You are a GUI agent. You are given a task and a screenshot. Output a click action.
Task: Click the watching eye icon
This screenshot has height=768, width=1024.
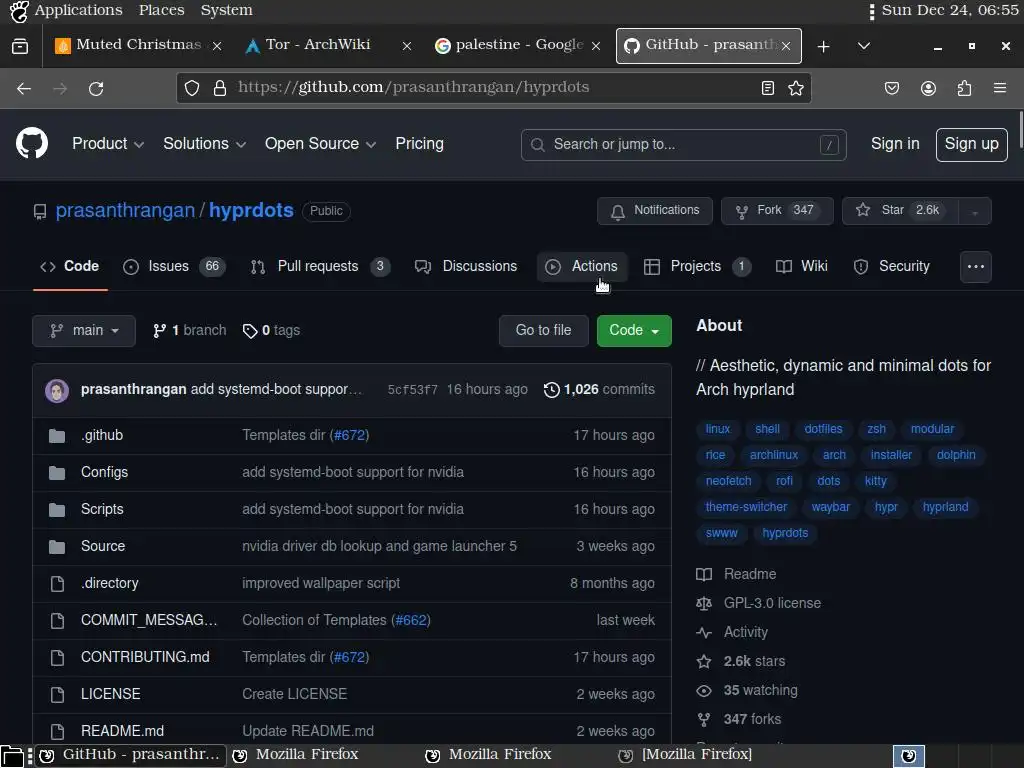click(704, 690)
